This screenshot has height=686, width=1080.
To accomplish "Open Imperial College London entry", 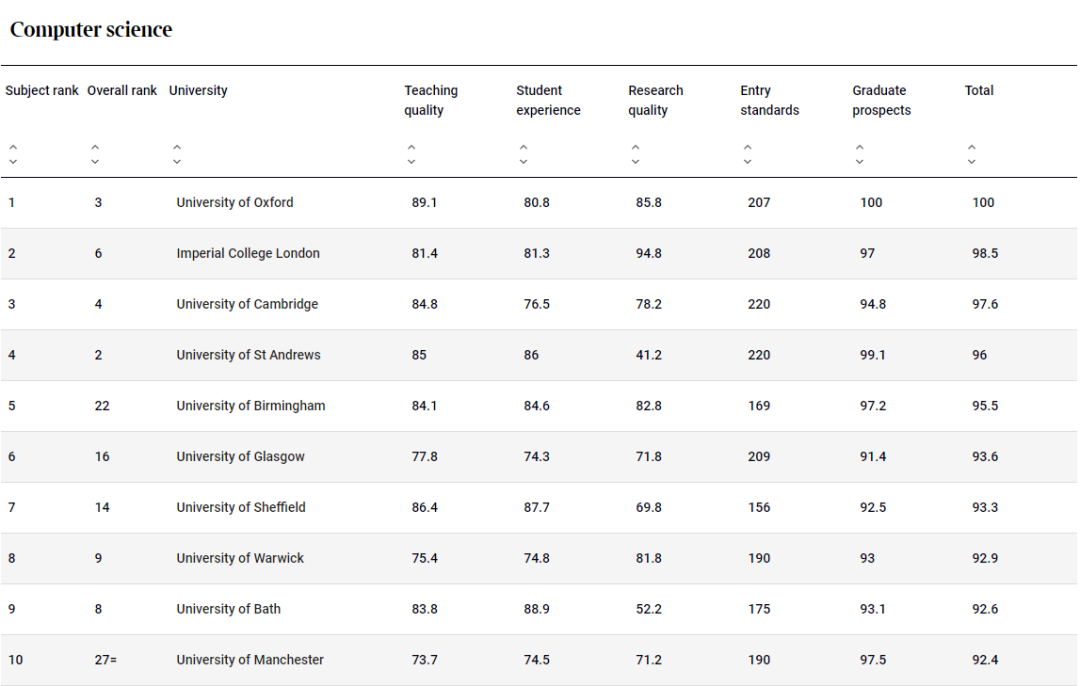I will click(248, 254).
